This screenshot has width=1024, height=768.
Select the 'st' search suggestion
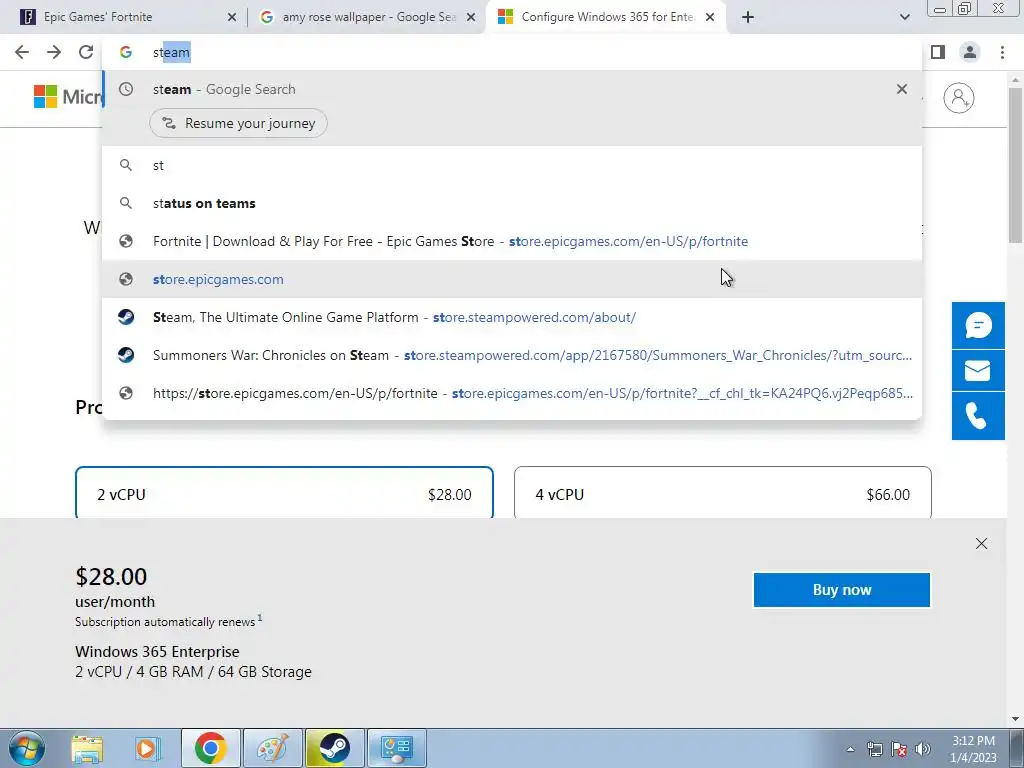point(512,165)
